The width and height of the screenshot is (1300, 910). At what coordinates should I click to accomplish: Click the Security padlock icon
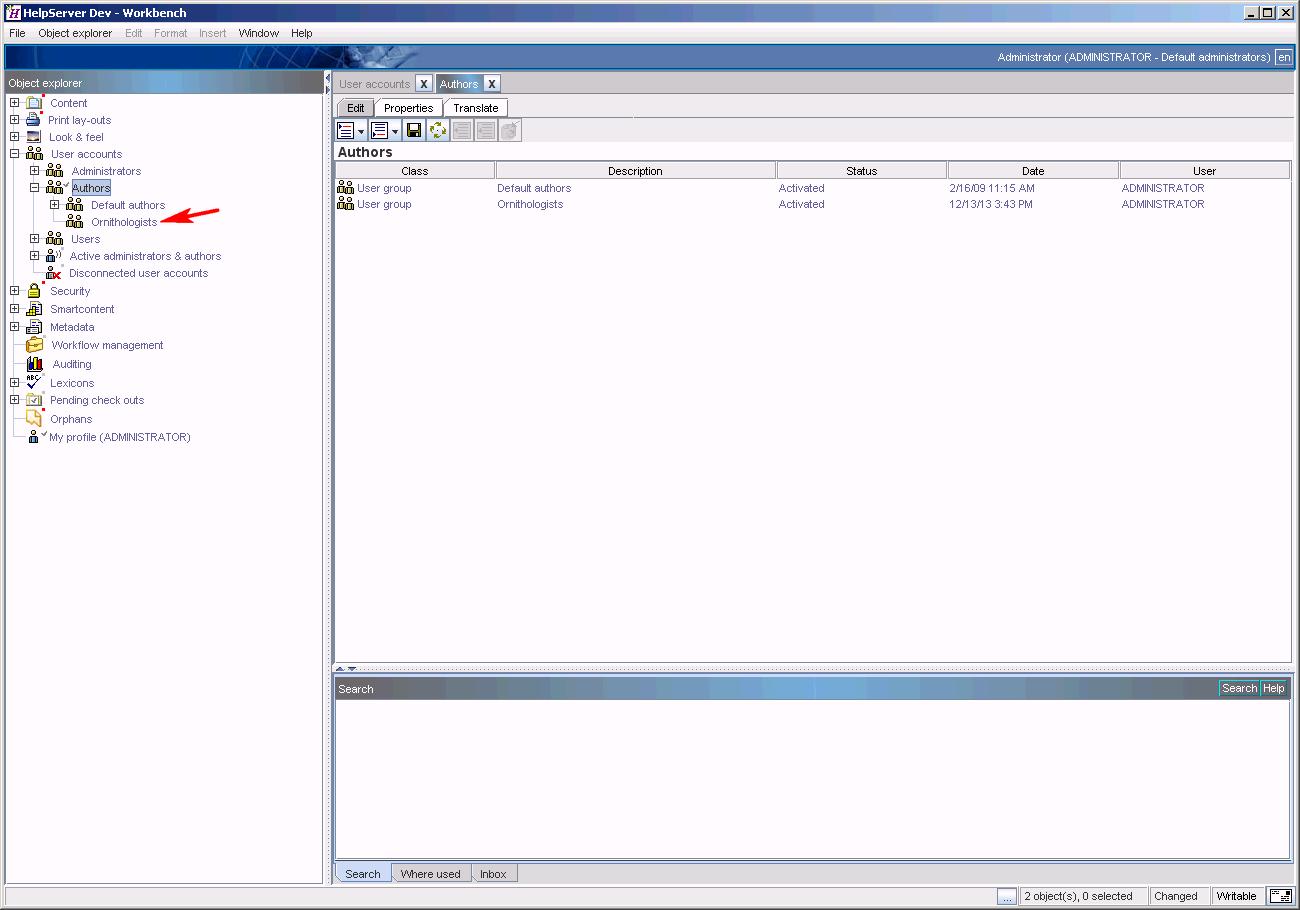[x=34, y=290]
